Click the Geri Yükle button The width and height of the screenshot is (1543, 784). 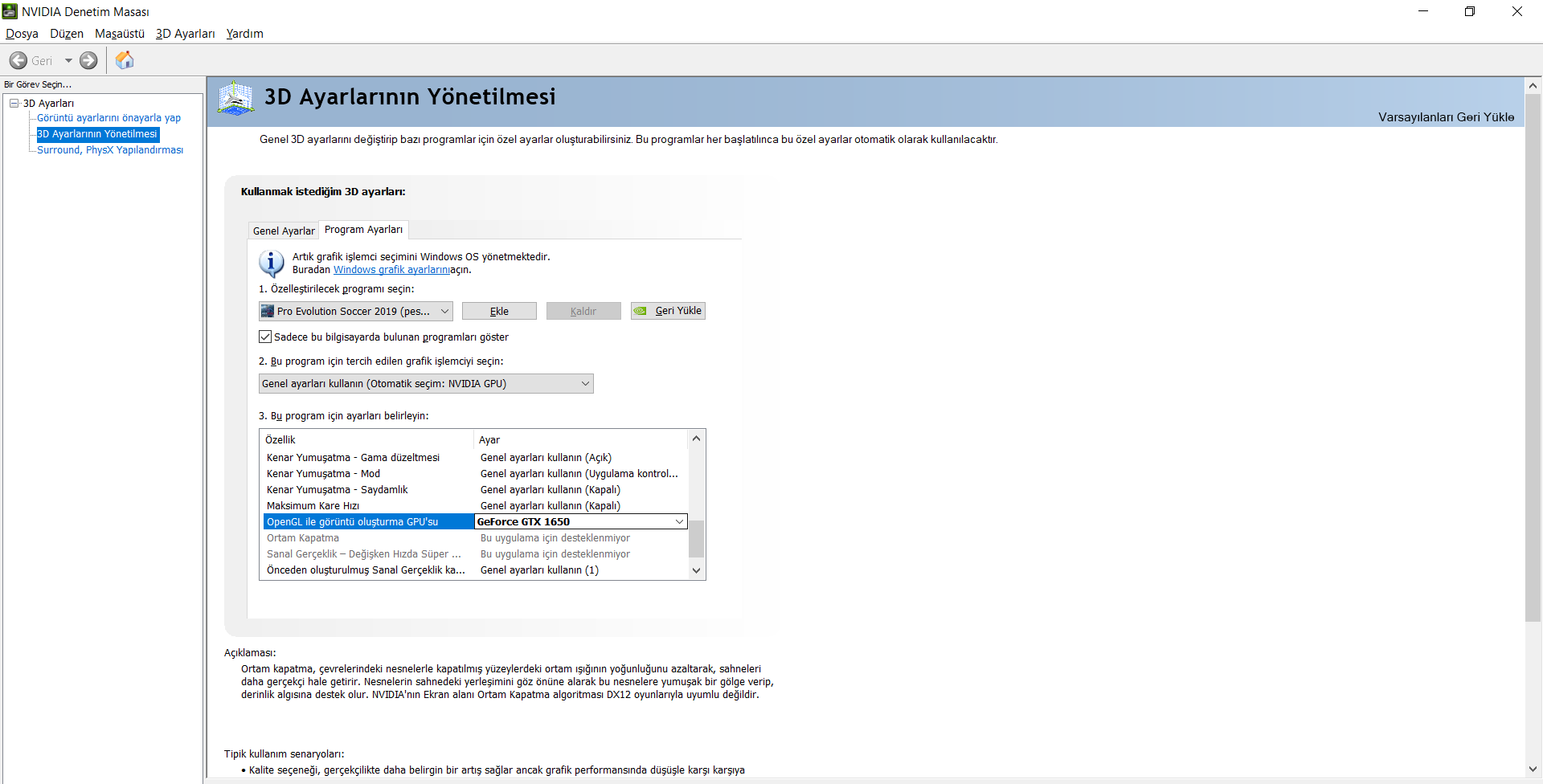[x=668, y=311]
